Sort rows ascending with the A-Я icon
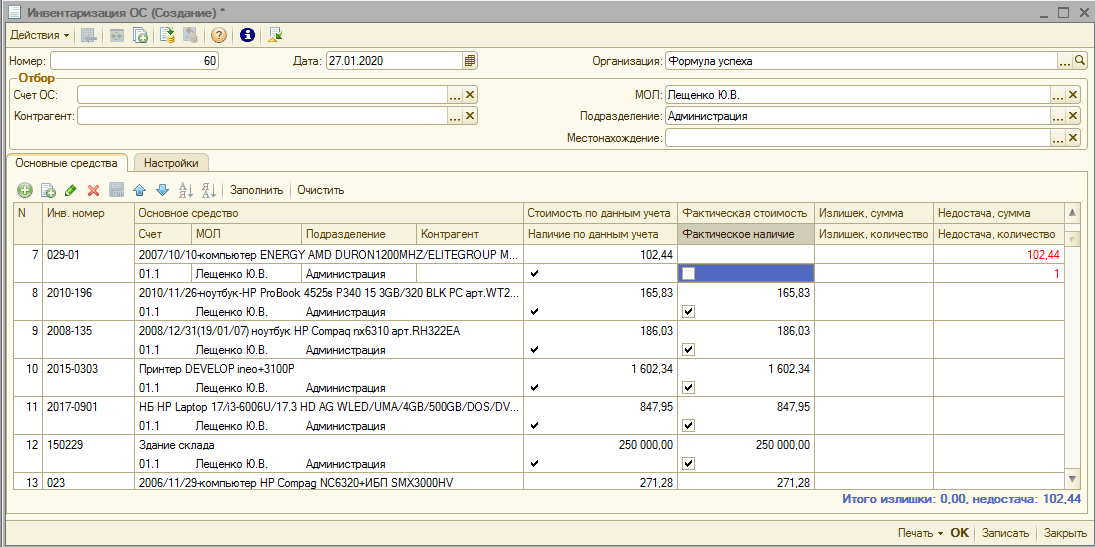Viewport: 1095px width, 547px height. [185, 190]
